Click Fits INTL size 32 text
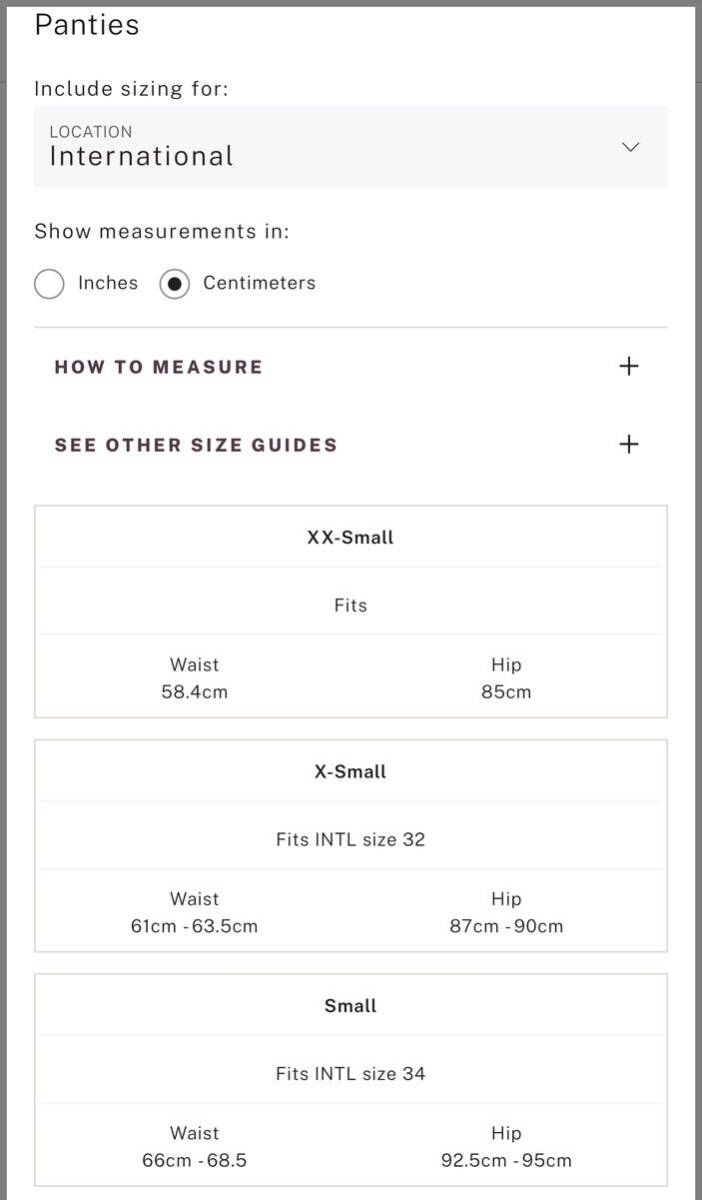This screenshot has width=702, height=1200. 350,840
